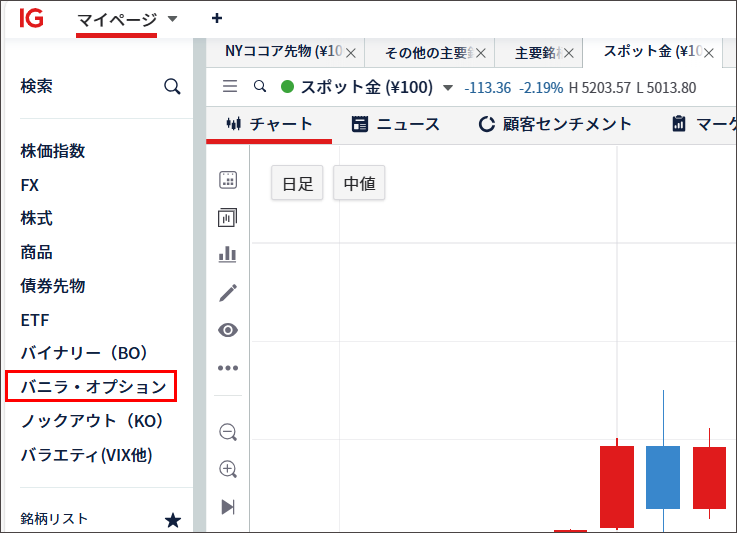Select the pencil drawing tool

click(x=228, y=292)
